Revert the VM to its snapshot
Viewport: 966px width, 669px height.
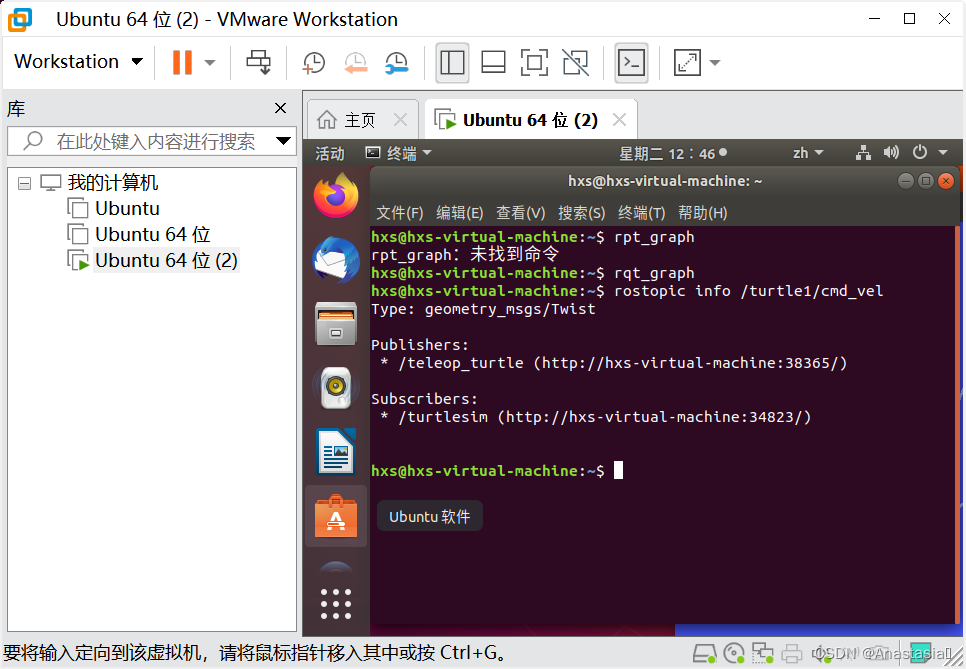(x=355, y=62)
